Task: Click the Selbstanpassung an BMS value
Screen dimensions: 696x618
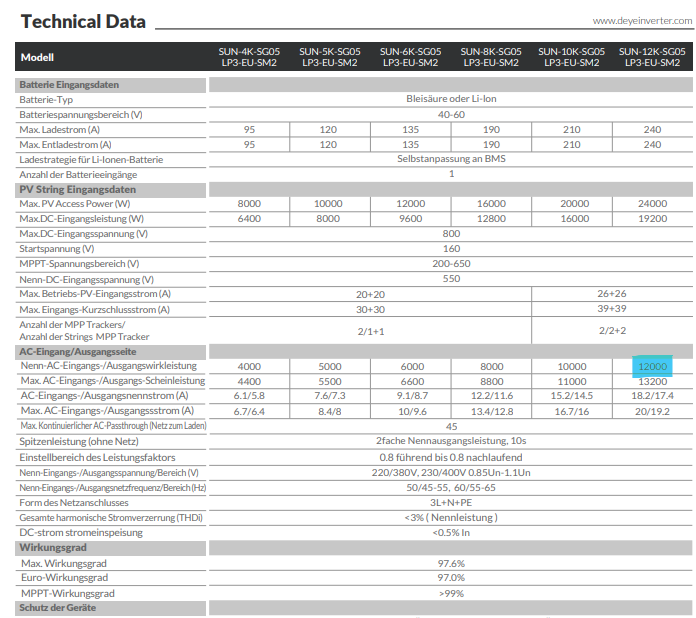Action: tap(451, 159)
